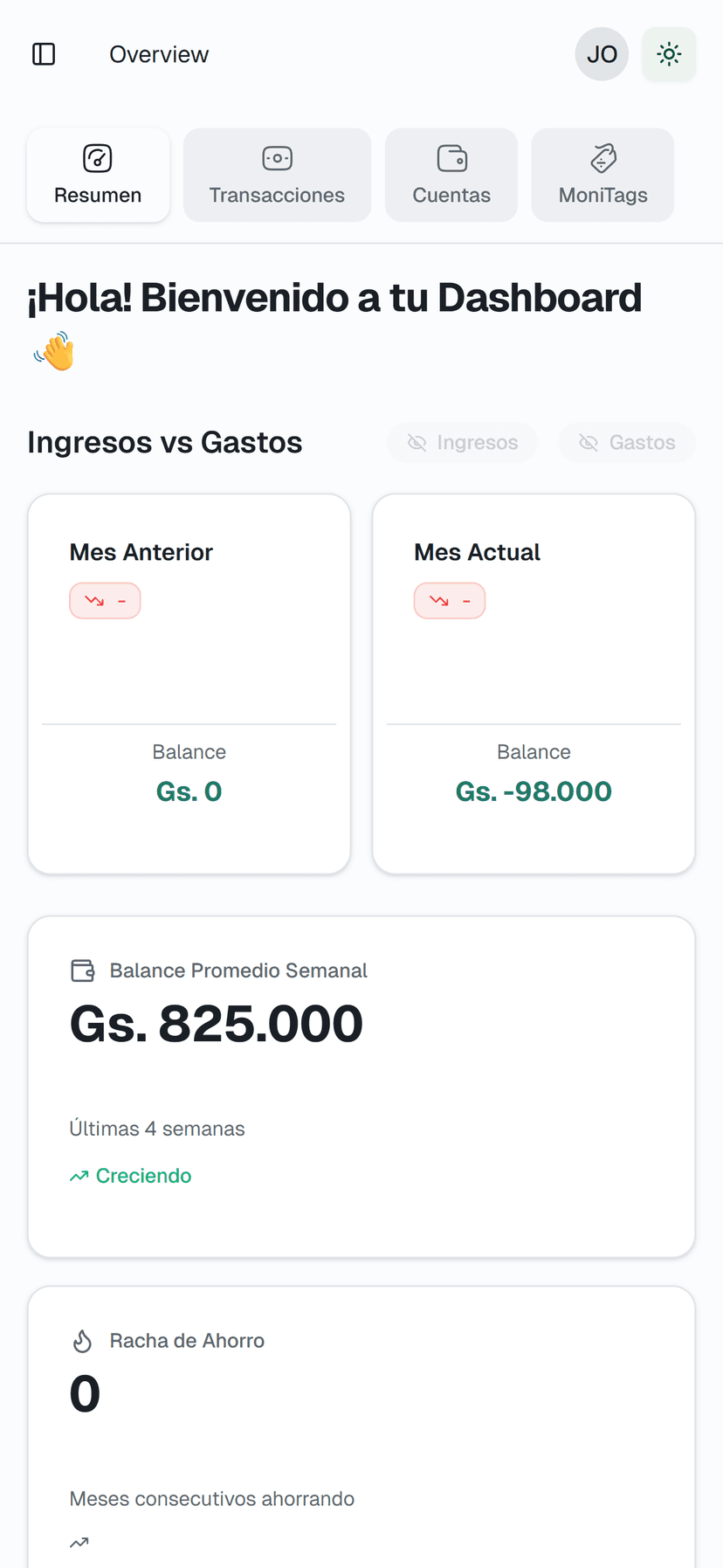Image resolution: width=723 pixels, height=1568 pixels.
Task: Click the MoniTags tag icon
Action: point(603,158)
